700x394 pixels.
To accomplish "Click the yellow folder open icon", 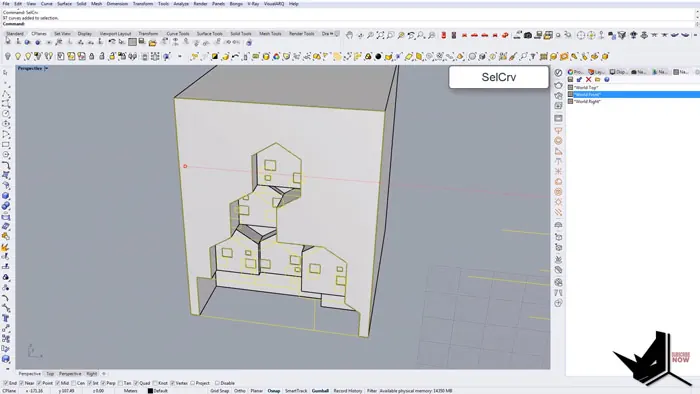I will pyautogui.click(x=153, y=43).
